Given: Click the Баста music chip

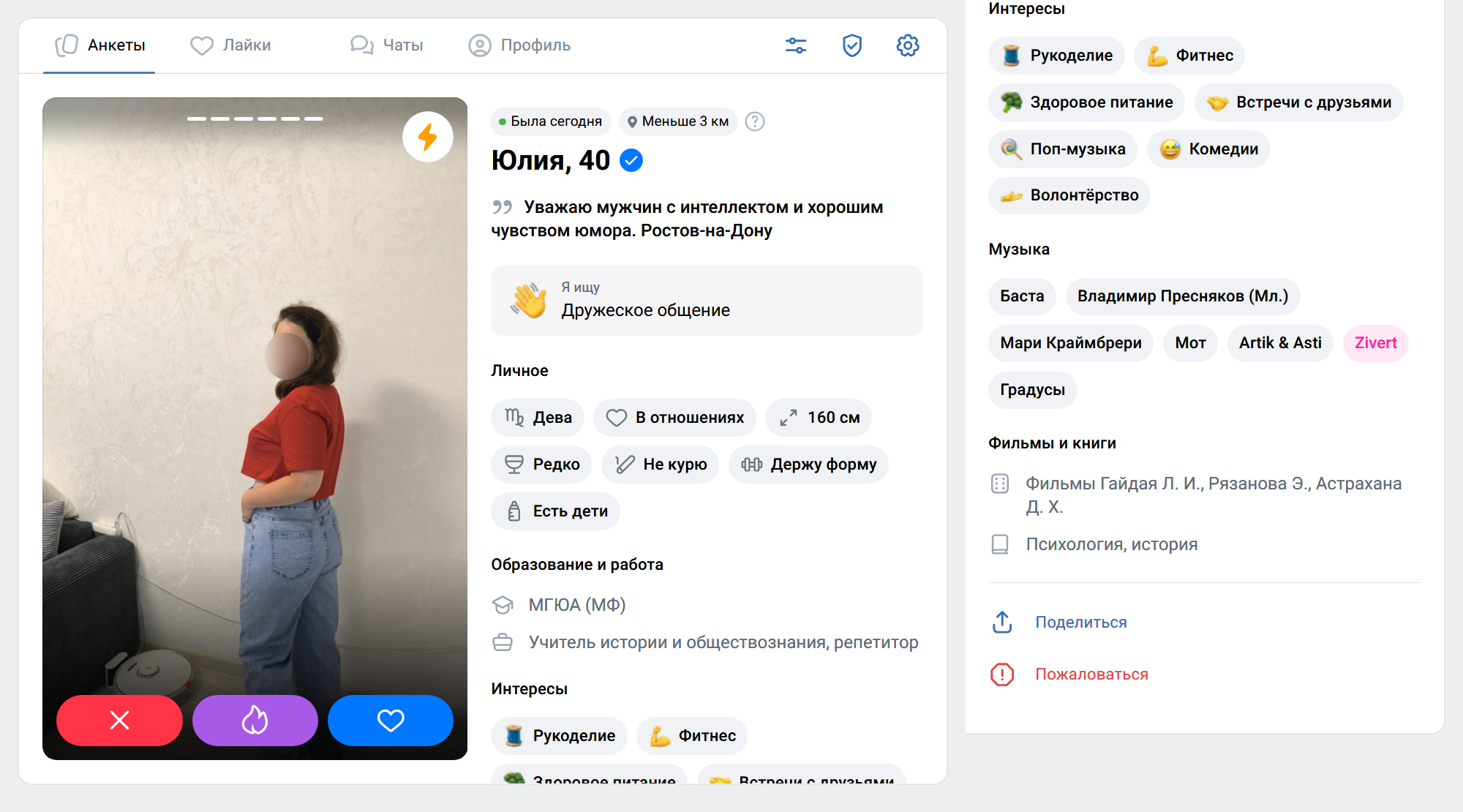Looking at the screenshot, I should 1022,296.
